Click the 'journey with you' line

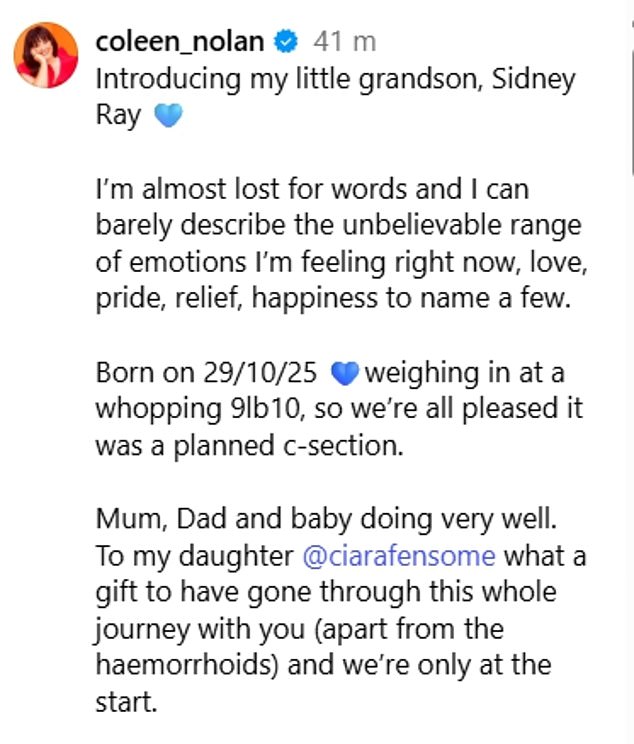[299, 631]
